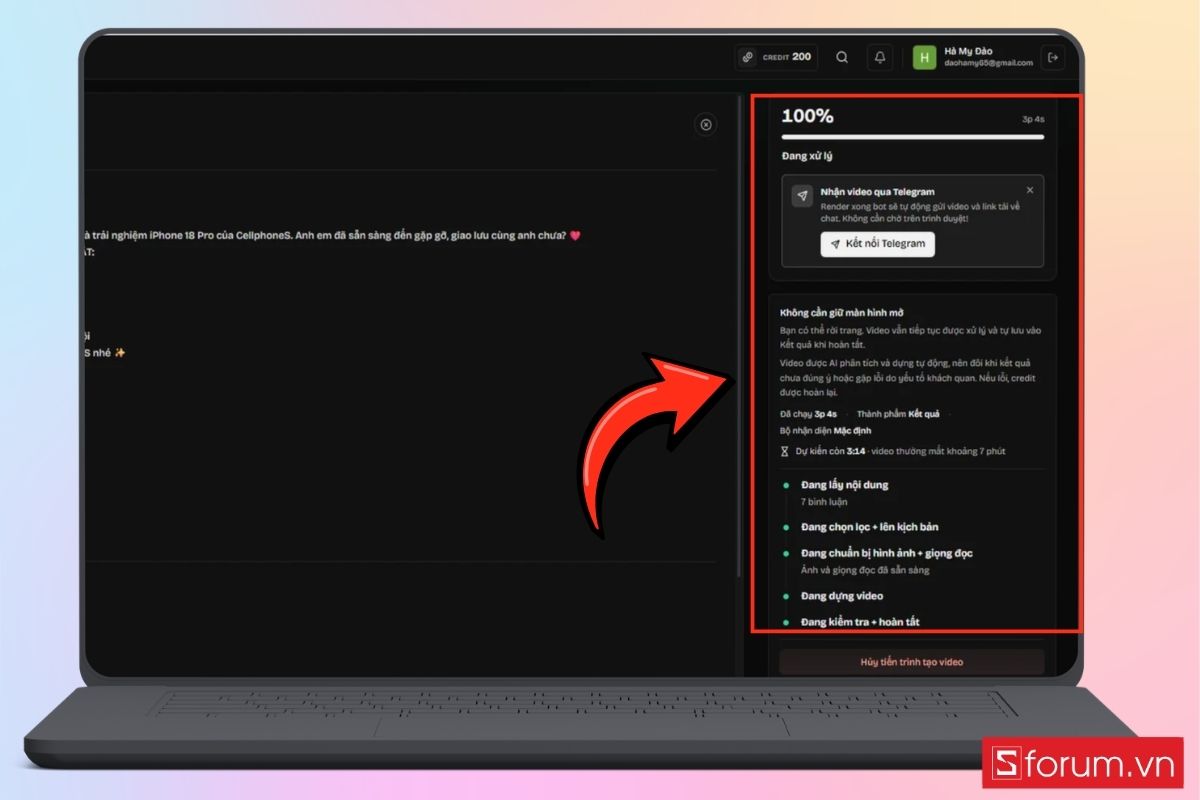
Task: Click green dot beside Đang dựng video
Action: 786,596
